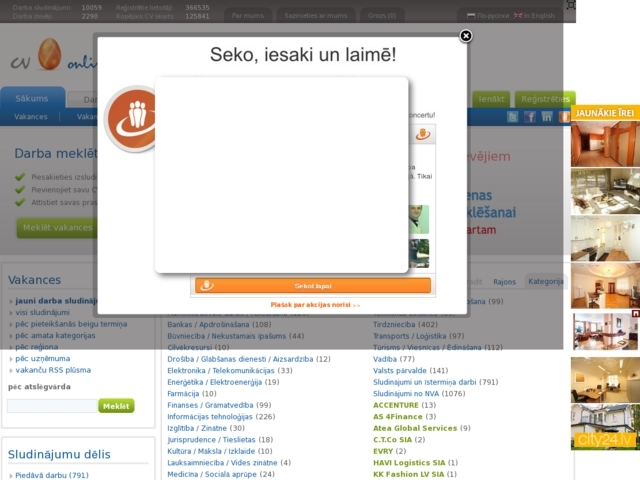Click the keyword search input field

click(52, 406)
